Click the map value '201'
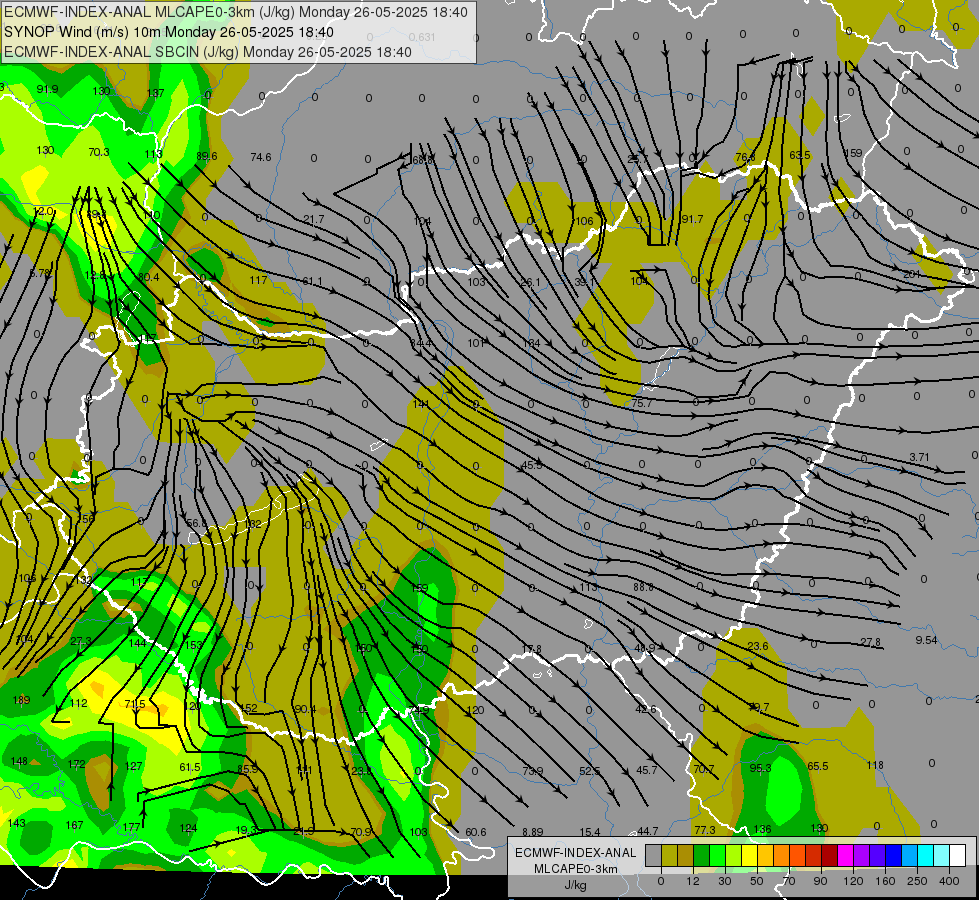The image size is (979, 900). pyautogui.click(x=912, y=275)
